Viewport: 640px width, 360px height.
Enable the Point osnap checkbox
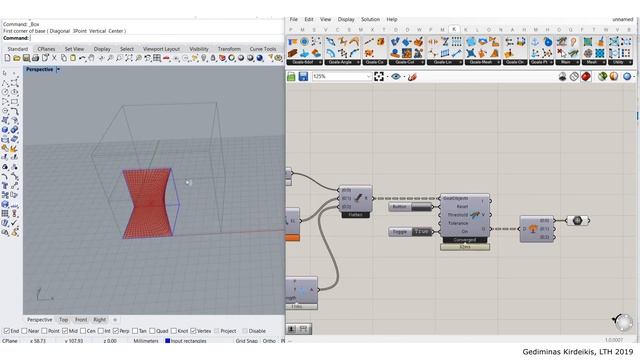tap(44, 331)
